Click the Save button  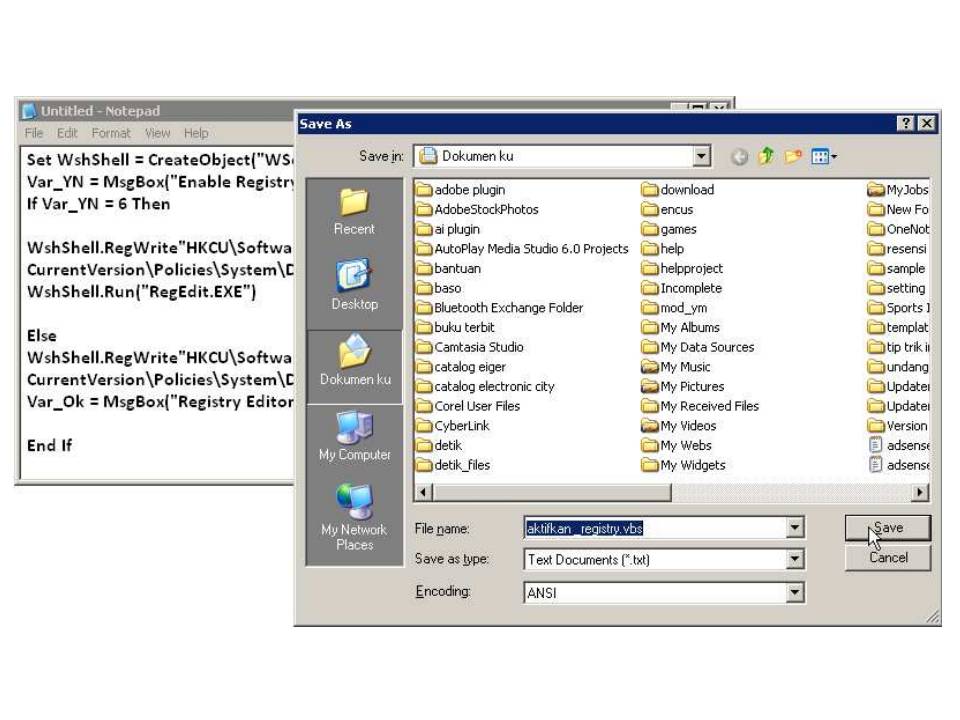[x=886, y=527]
